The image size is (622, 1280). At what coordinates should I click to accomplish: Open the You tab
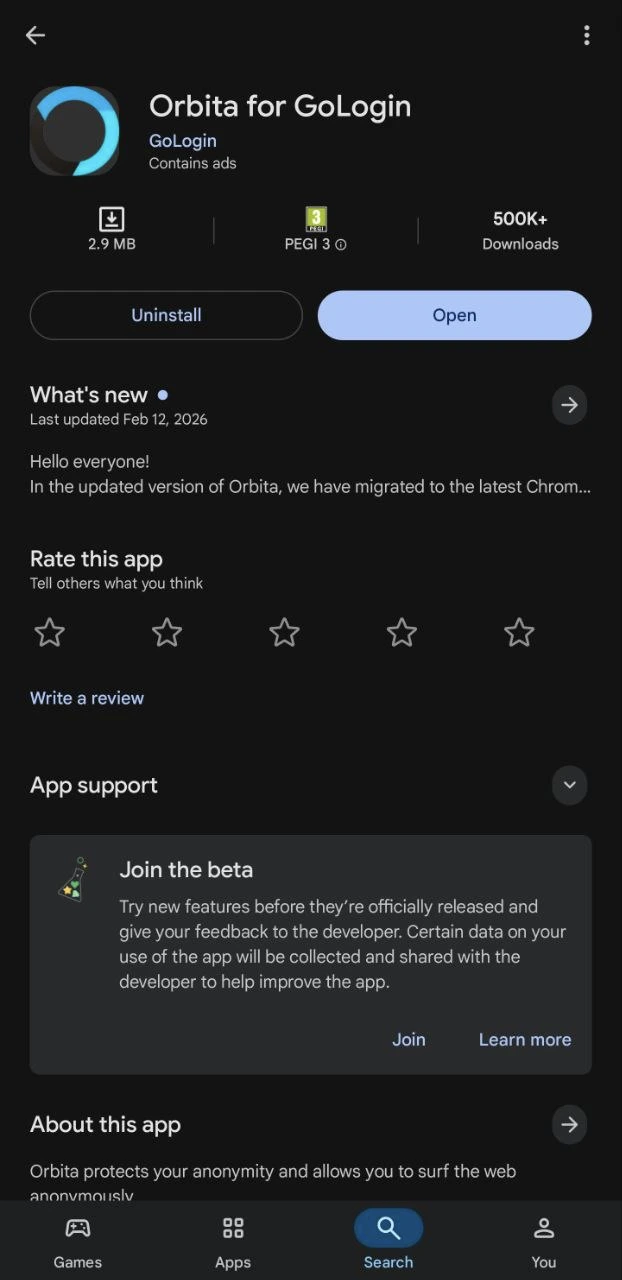(543, 1240)
